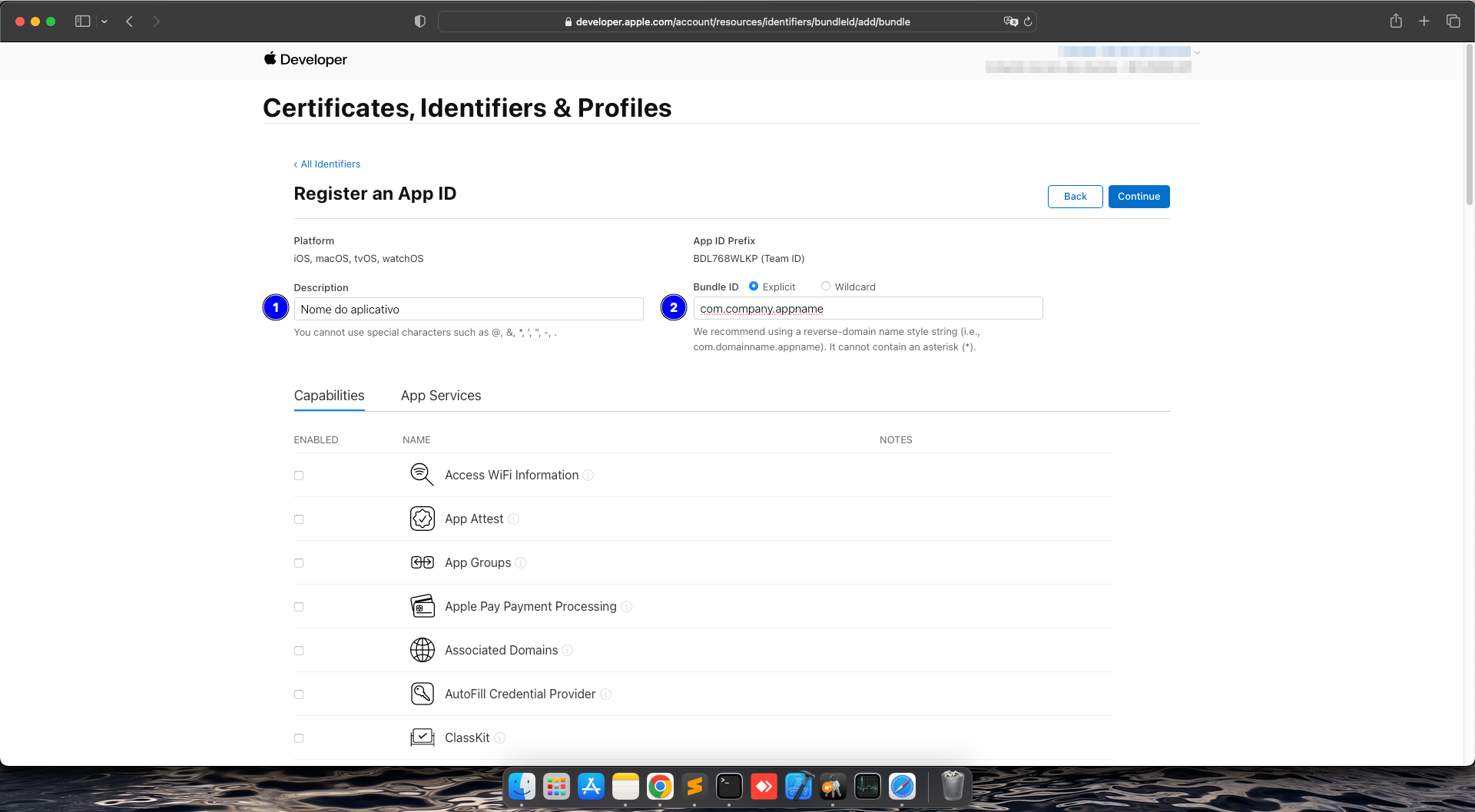Open the sidebar dropdown arrow in Safari toolbar
This screenshot has width=1475, height=812.
104,22
